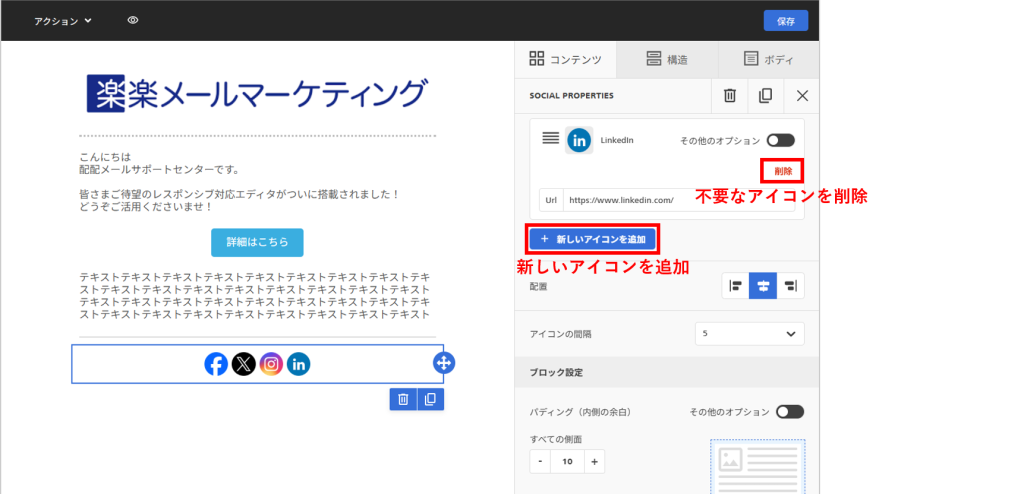Image resolution: width=1024 pixels, height=494 pixels.
Task: Open the アイコンの間隔 dropdown
Action: tap(750, 334)
